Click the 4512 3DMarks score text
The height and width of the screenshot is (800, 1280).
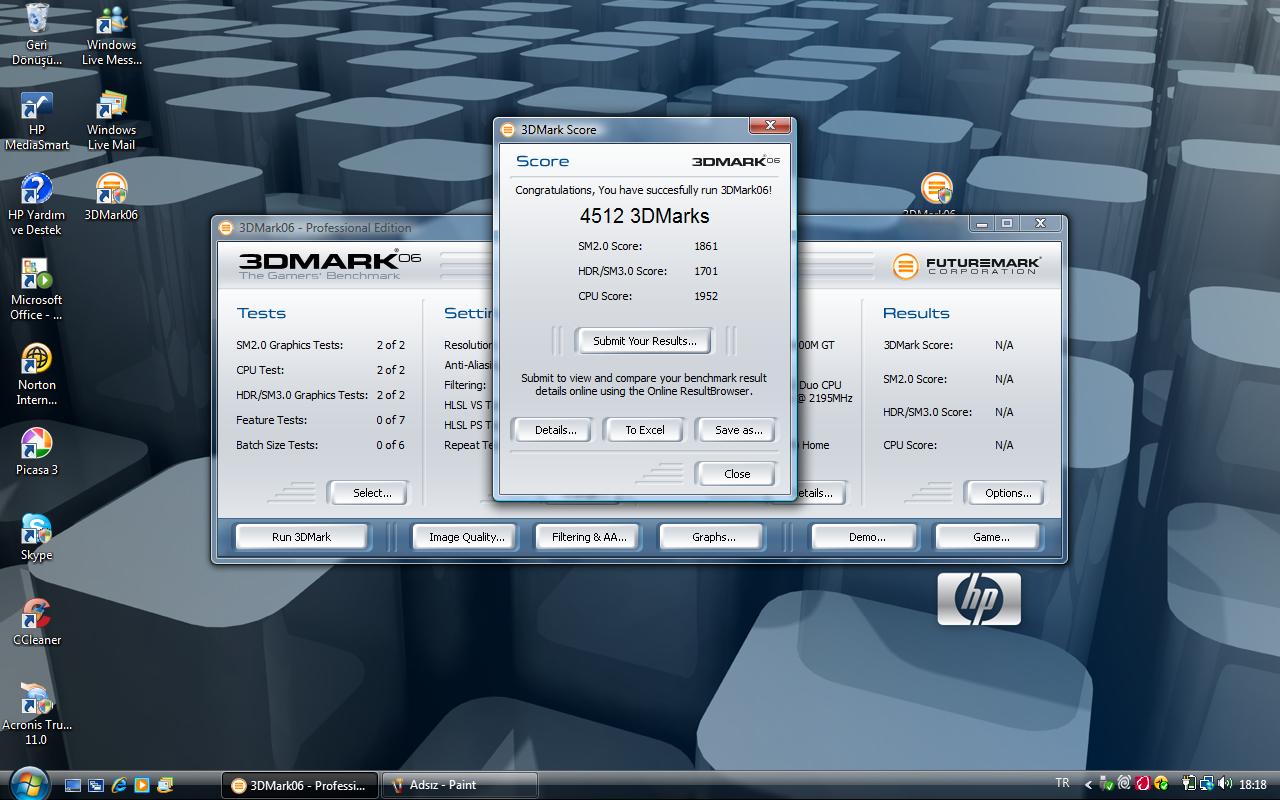[644, 216]
